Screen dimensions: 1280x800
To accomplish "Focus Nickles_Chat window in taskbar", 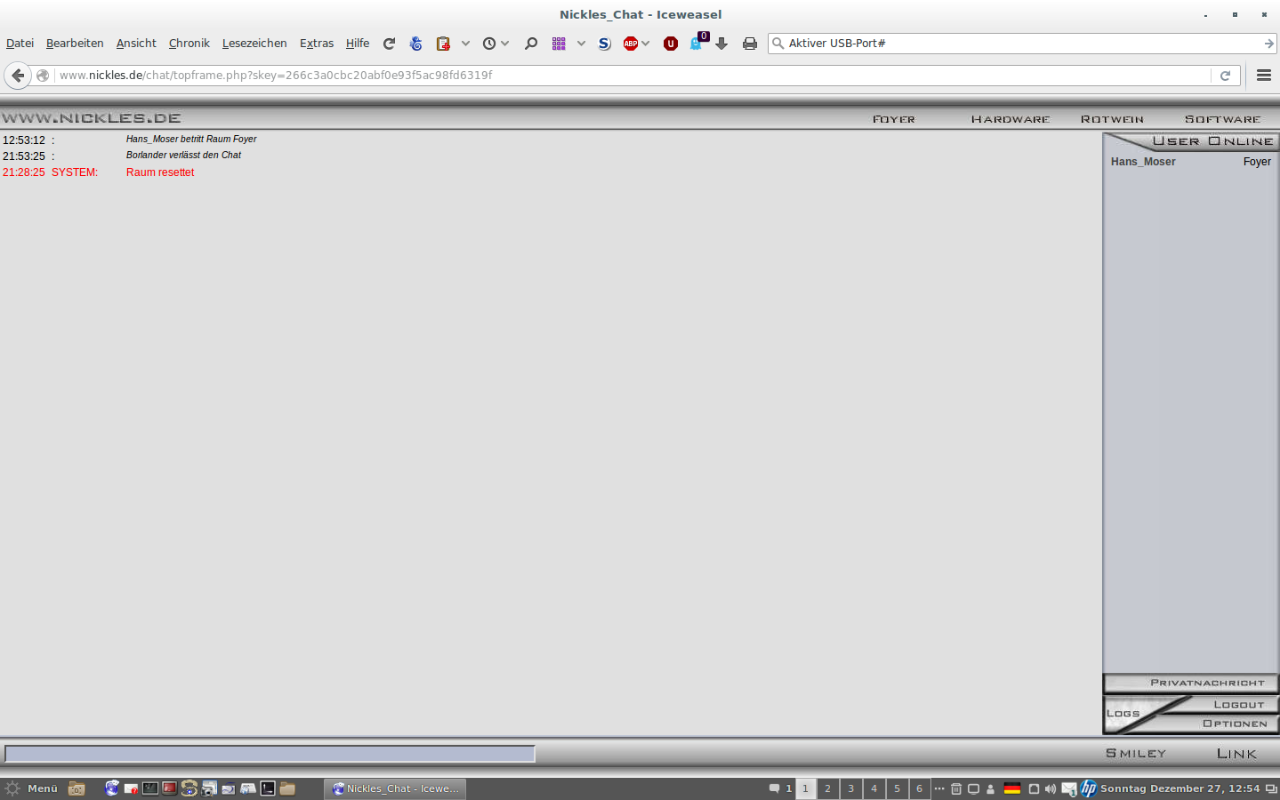I will pos(394,788).
